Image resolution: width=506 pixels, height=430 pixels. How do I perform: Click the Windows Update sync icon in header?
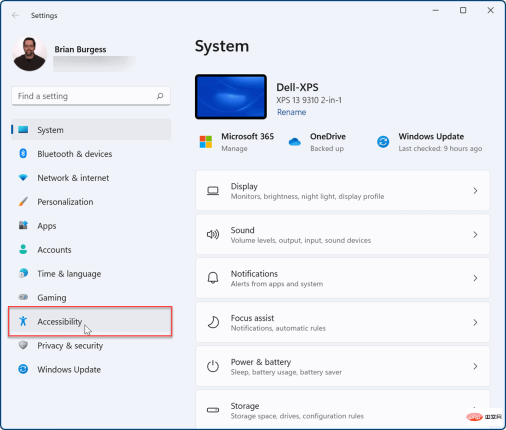tap(383, 142)
